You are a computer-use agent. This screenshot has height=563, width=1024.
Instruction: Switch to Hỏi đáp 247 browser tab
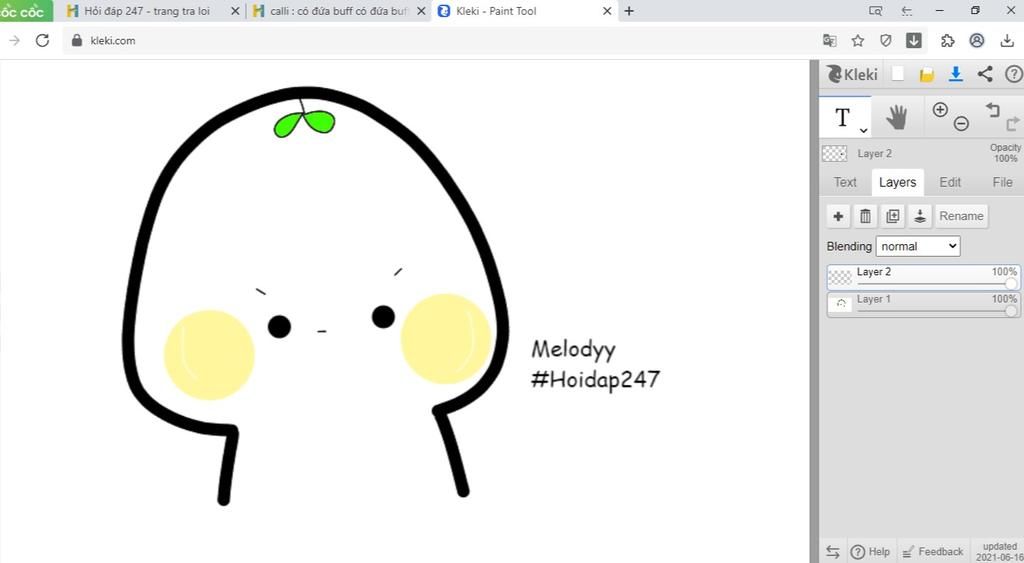click(148, 11)
